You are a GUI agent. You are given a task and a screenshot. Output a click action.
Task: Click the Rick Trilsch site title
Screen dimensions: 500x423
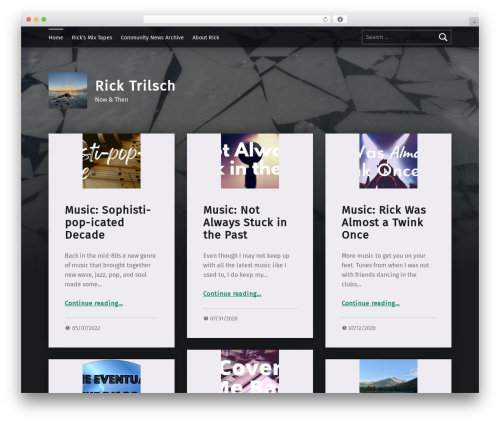coord(135,86)
